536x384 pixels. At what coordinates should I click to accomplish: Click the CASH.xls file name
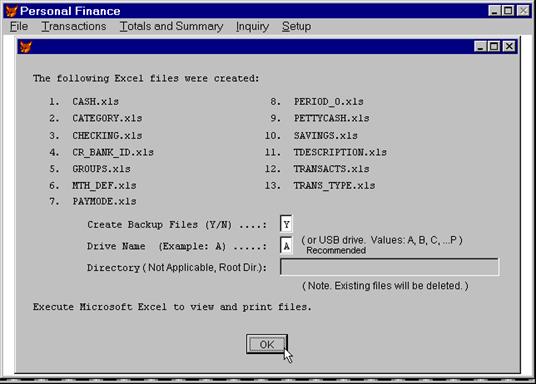[x=95, y=102]
